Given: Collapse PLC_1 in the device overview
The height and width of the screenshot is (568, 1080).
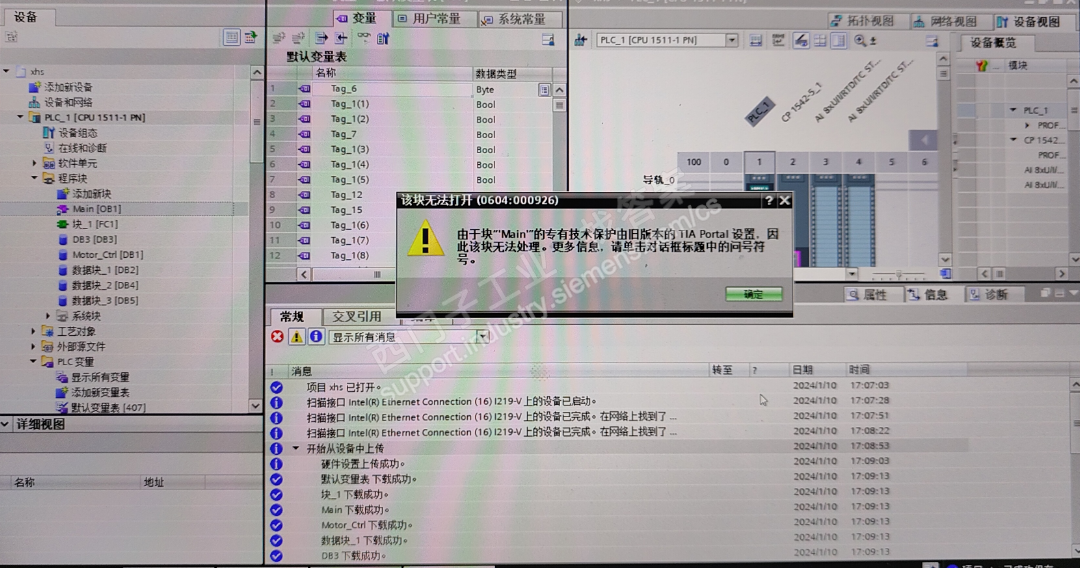Looking at the screenshot, I should click(x=1012, y=109).
